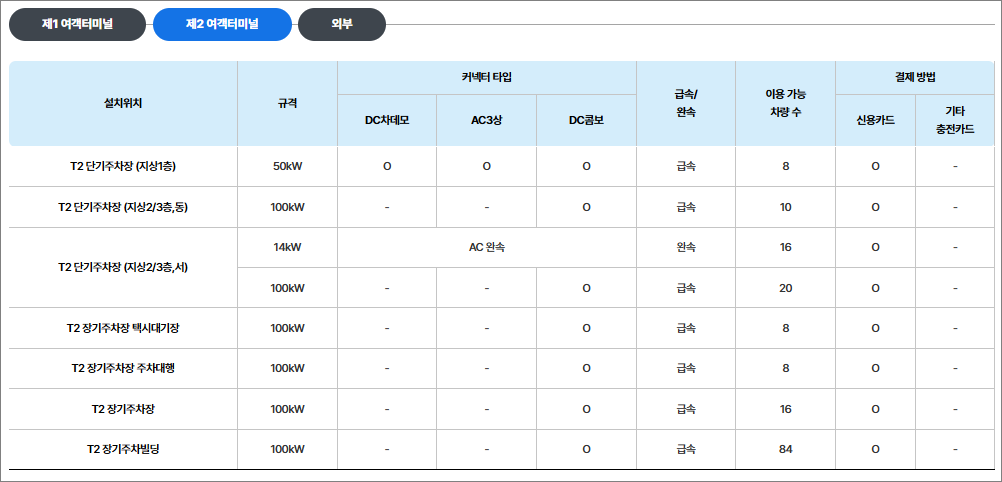Image resolution: width=1002 pixels, height=482 pixels.
Task: Click the 신용카드 column header
Action: point(875,121)
